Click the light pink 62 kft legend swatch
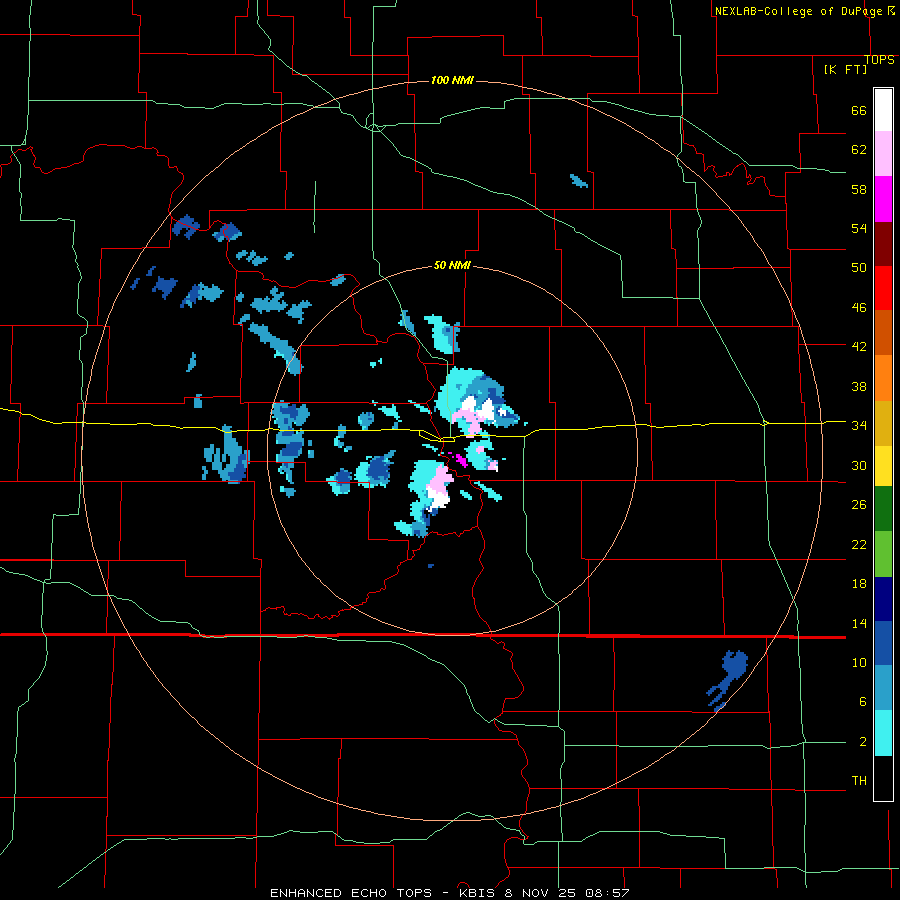 point(883,154)
